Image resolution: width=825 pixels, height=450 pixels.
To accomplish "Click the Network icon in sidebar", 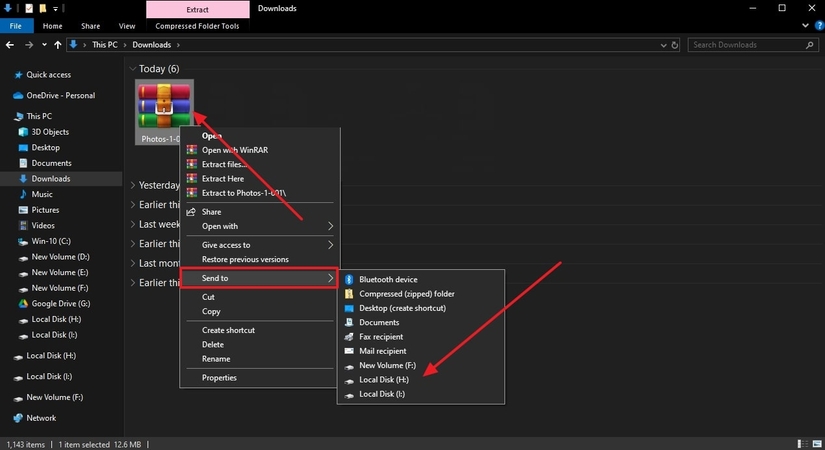I will 18,418.
